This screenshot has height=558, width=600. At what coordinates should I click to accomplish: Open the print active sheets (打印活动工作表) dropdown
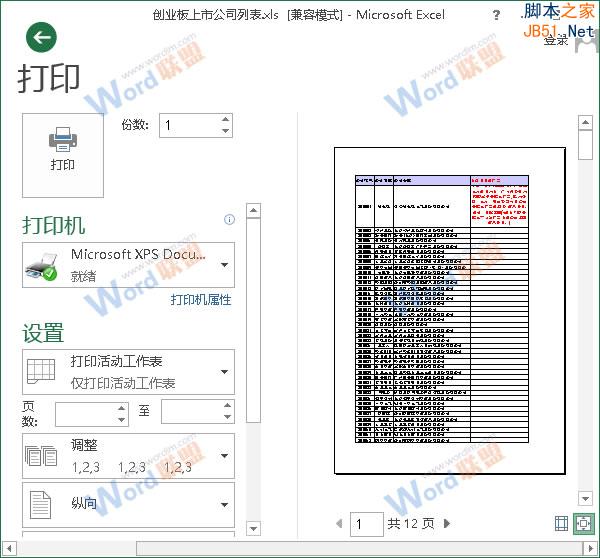[x=129, y=372]
